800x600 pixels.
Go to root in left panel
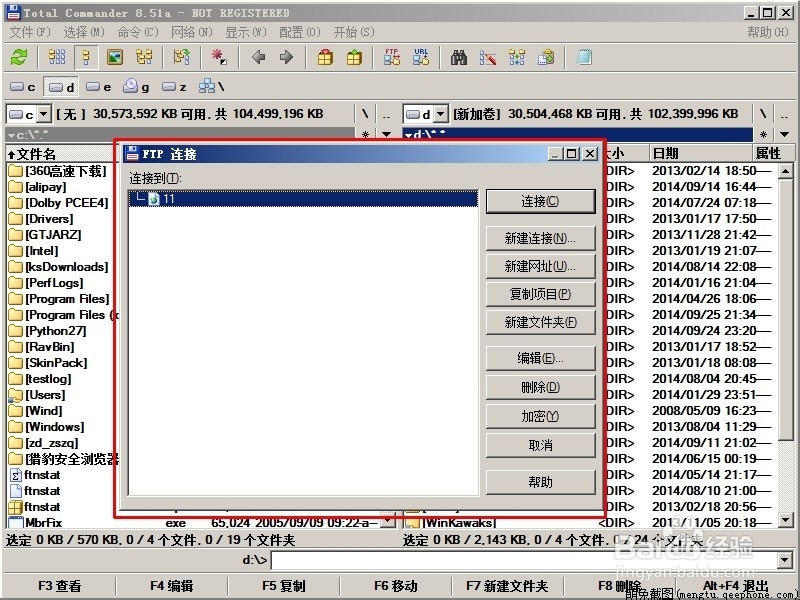(x=365, y=114)
